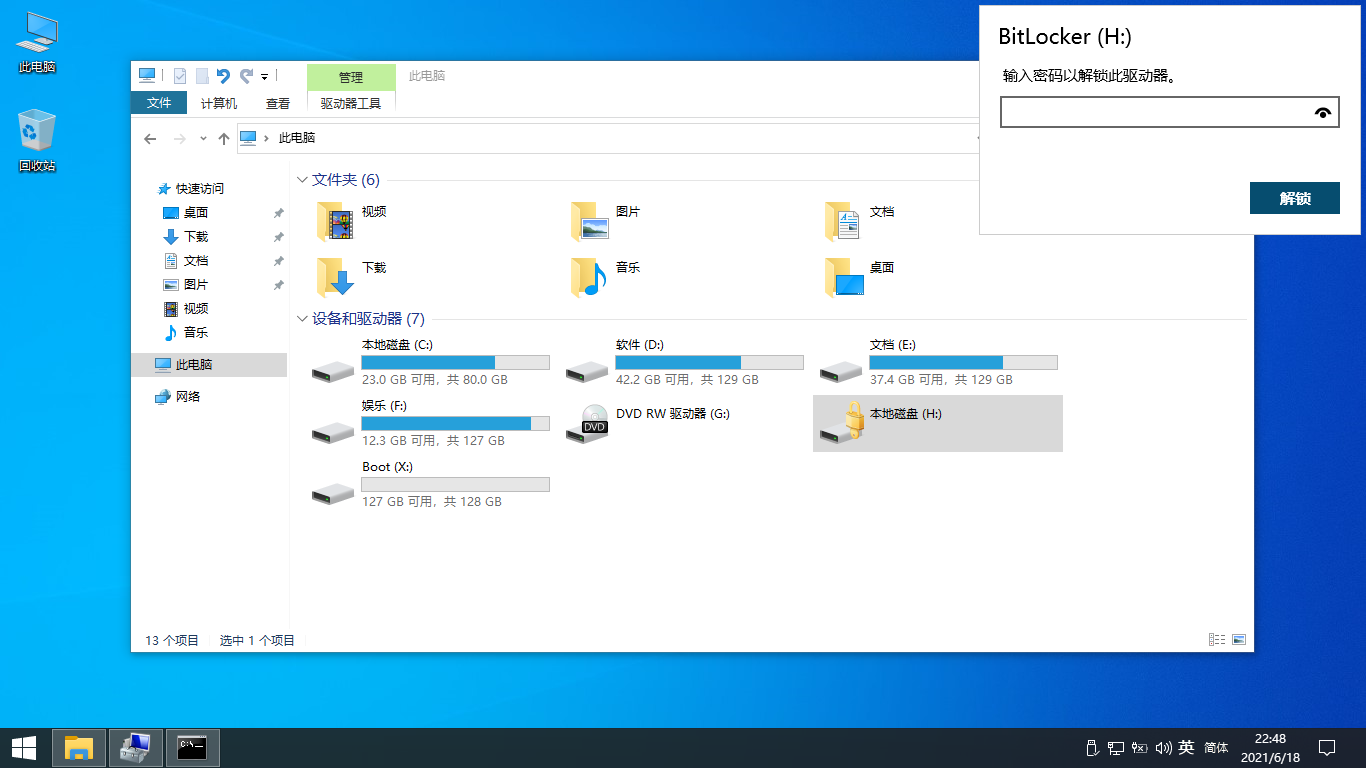Viewport: 1366px width, 768px height.
Task: Select 本地磁盘 (C:) drive
Action: coord(428,363)
